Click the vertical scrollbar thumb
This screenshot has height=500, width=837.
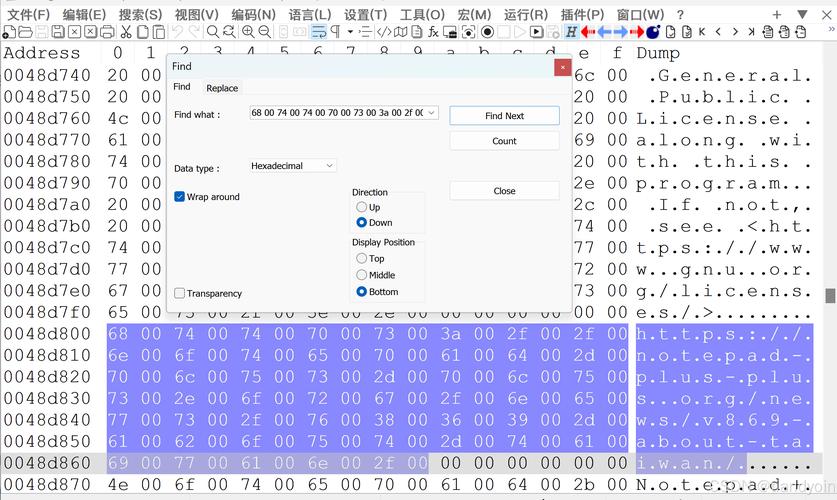(830, 295)
